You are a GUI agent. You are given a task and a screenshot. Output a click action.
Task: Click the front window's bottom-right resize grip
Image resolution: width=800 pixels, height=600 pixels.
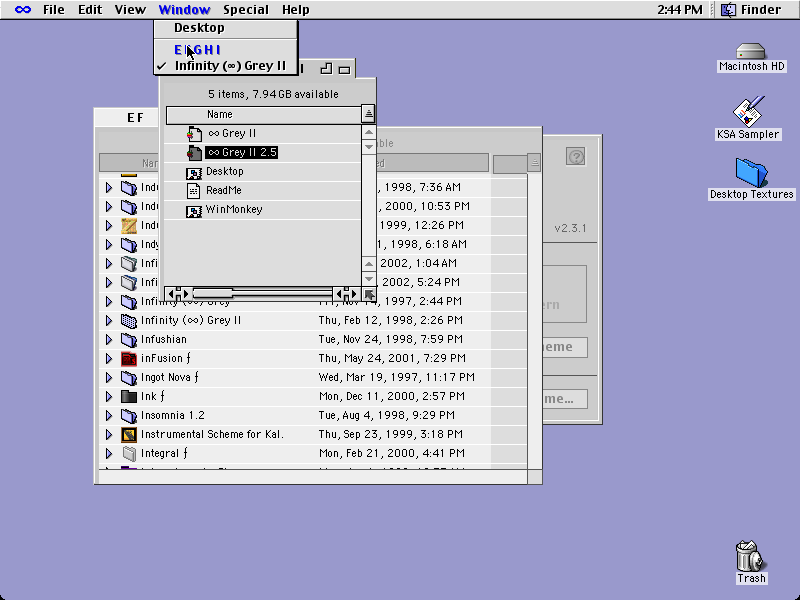(x=369, y=294)
